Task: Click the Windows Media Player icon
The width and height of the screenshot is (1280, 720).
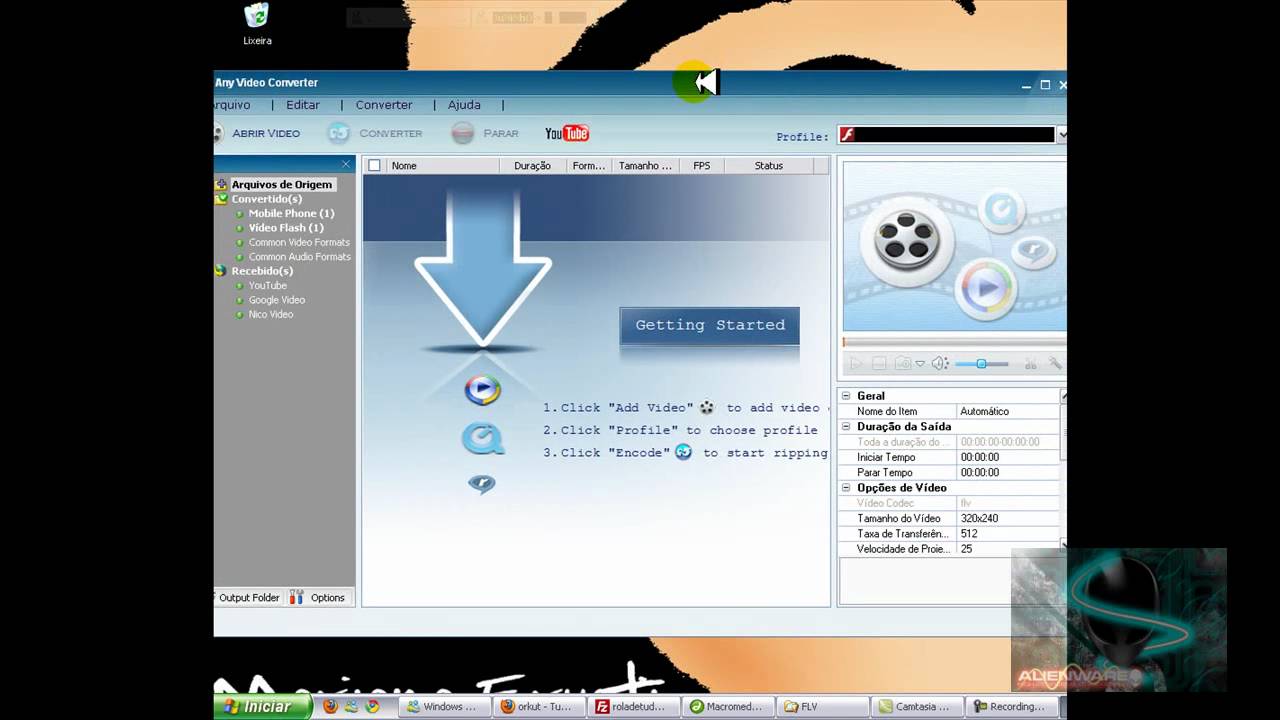Action: tap(482, 389)
